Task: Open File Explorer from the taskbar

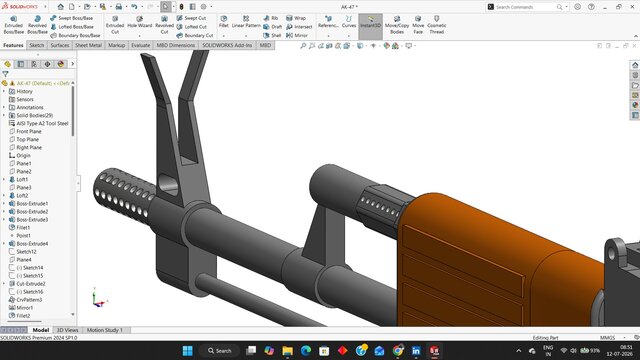Action: (x=287, y=351)
